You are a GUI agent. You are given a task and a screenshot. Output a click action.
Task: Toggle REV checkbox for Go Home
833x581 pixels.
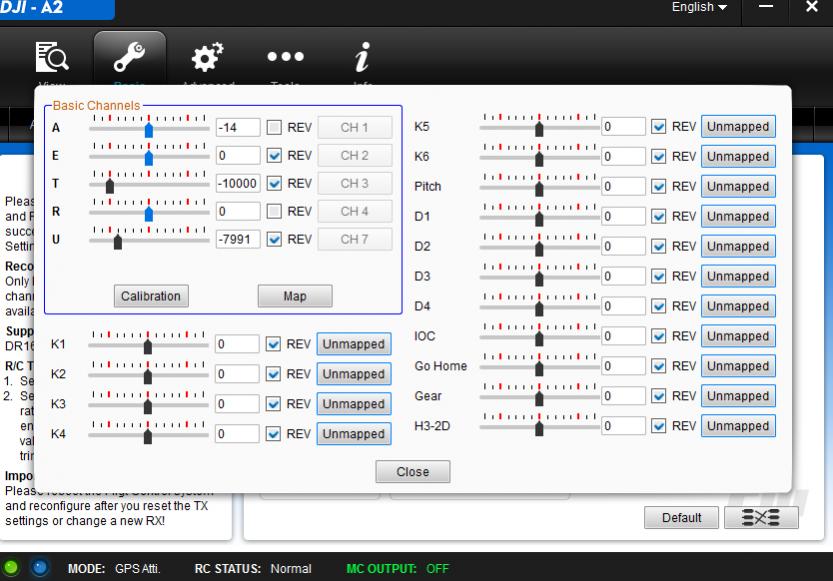[658, 366]
